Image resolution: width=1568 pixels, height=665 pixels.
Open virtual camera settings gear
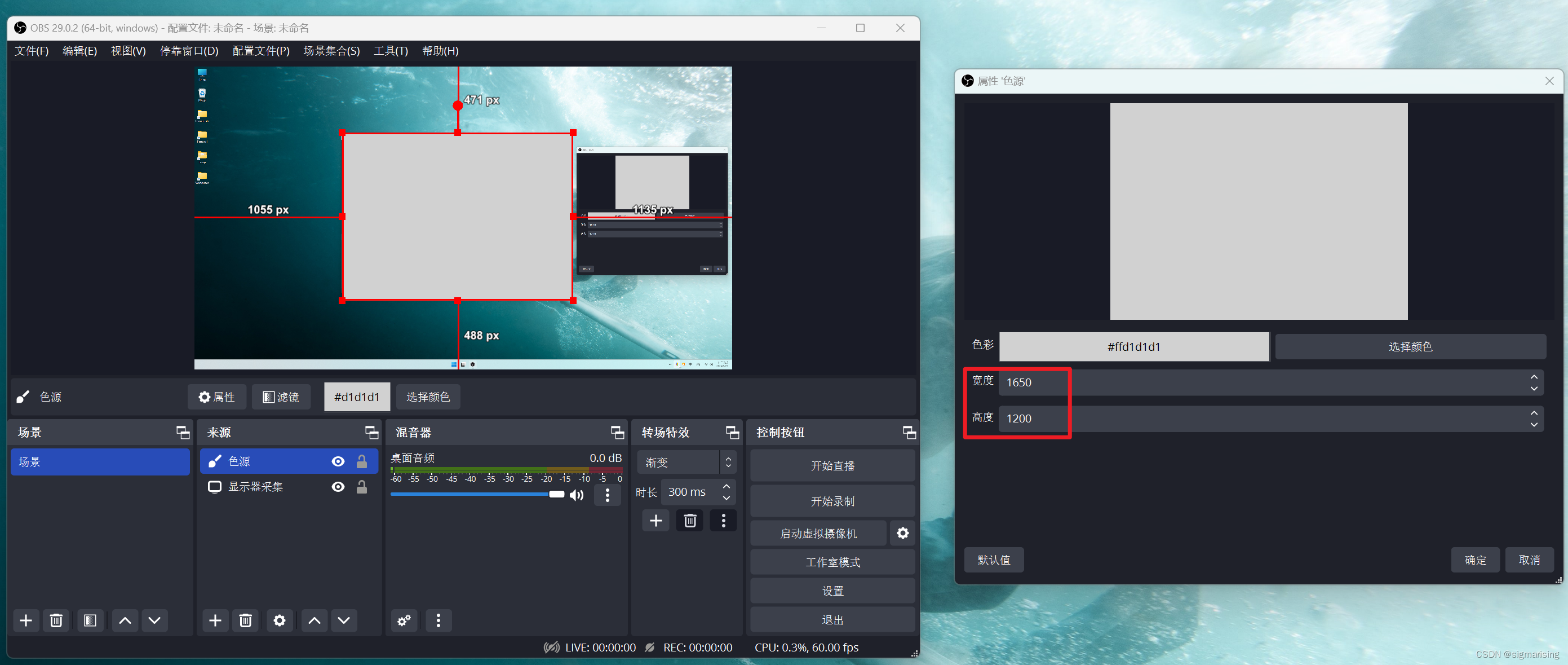pyautogui.click(x=903, y=534)
